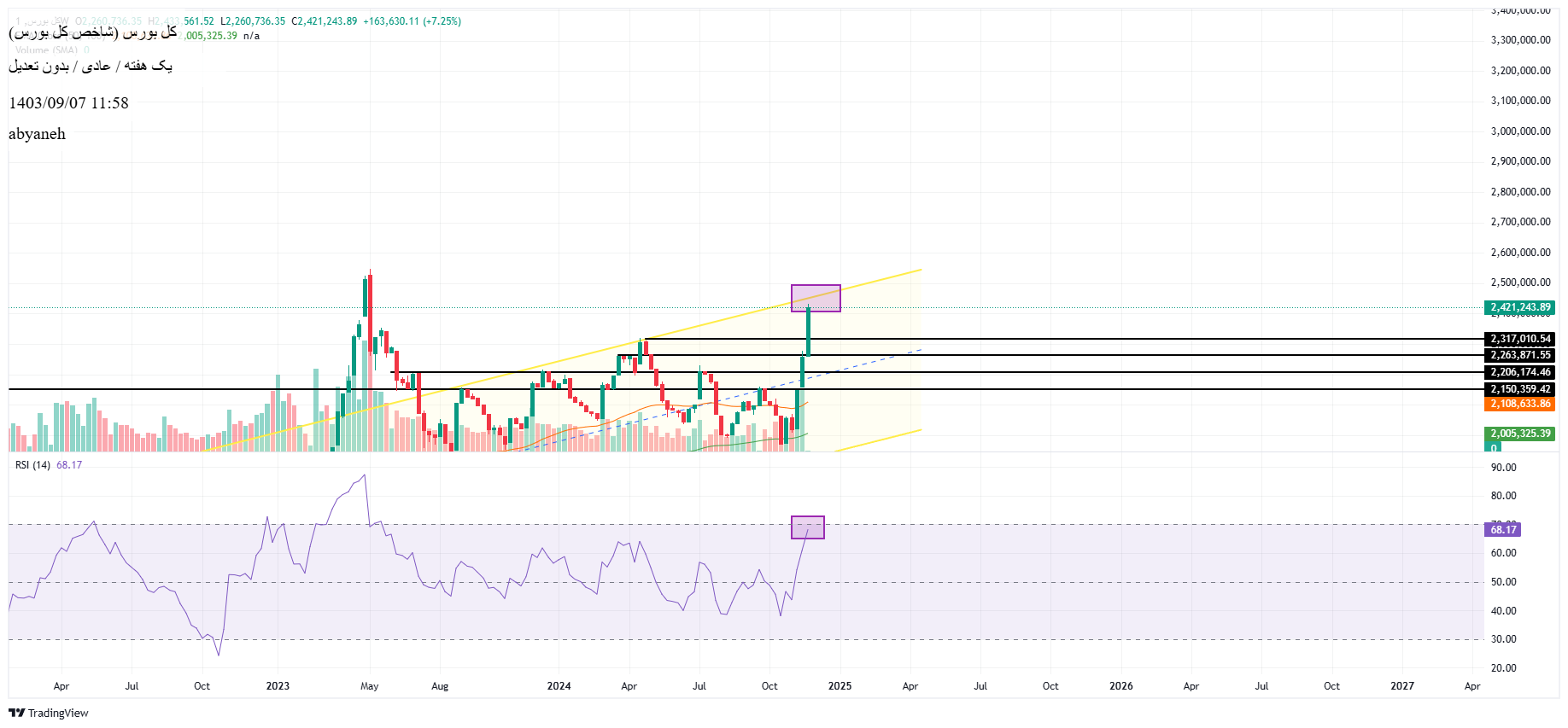Click the abyaneh author text
The height and width of the screenshot is (728, 1568).
pos(37,134)
